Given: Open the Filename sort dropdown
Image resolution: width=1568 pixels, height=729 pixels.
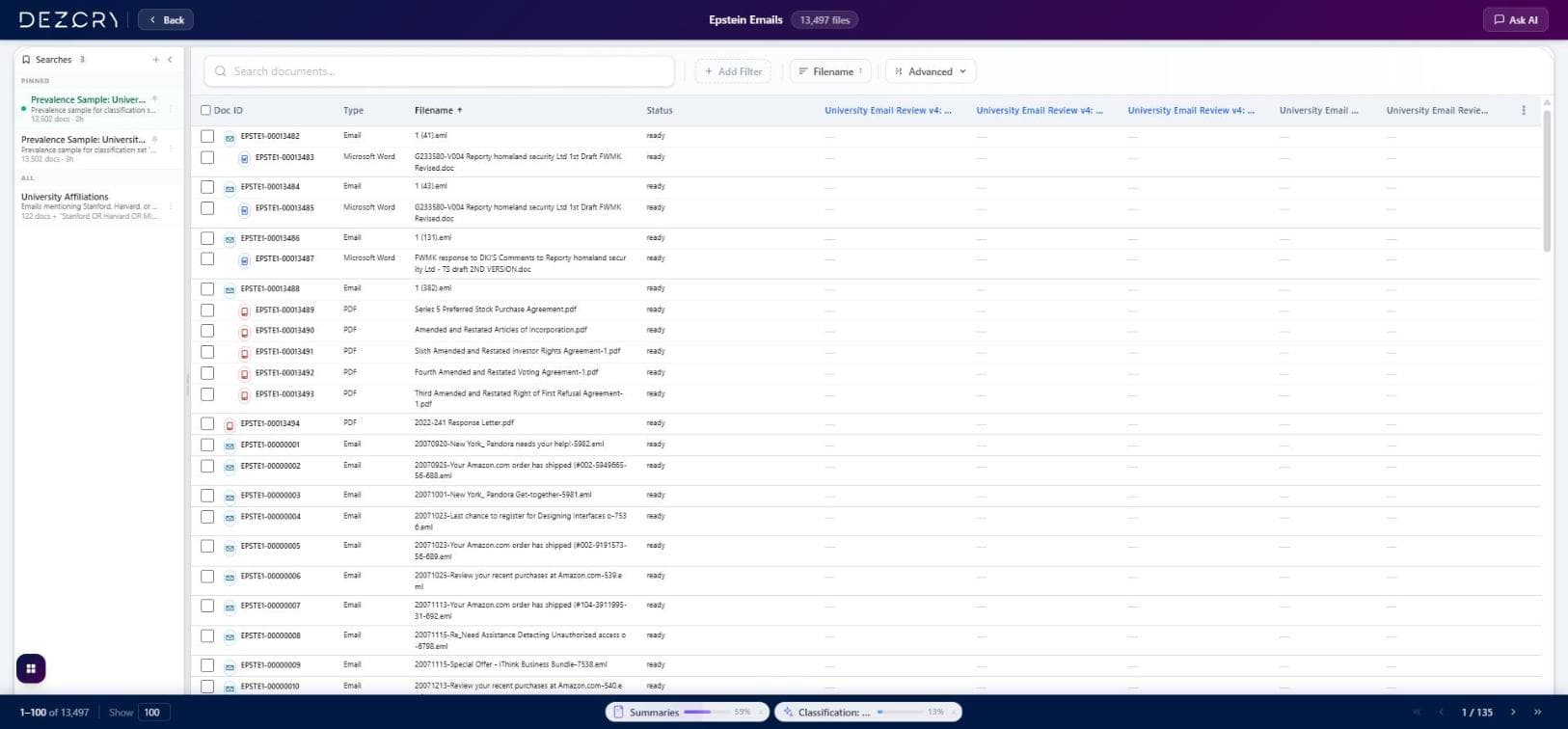Looking at the screenshot, I should (x=830, y=71).
